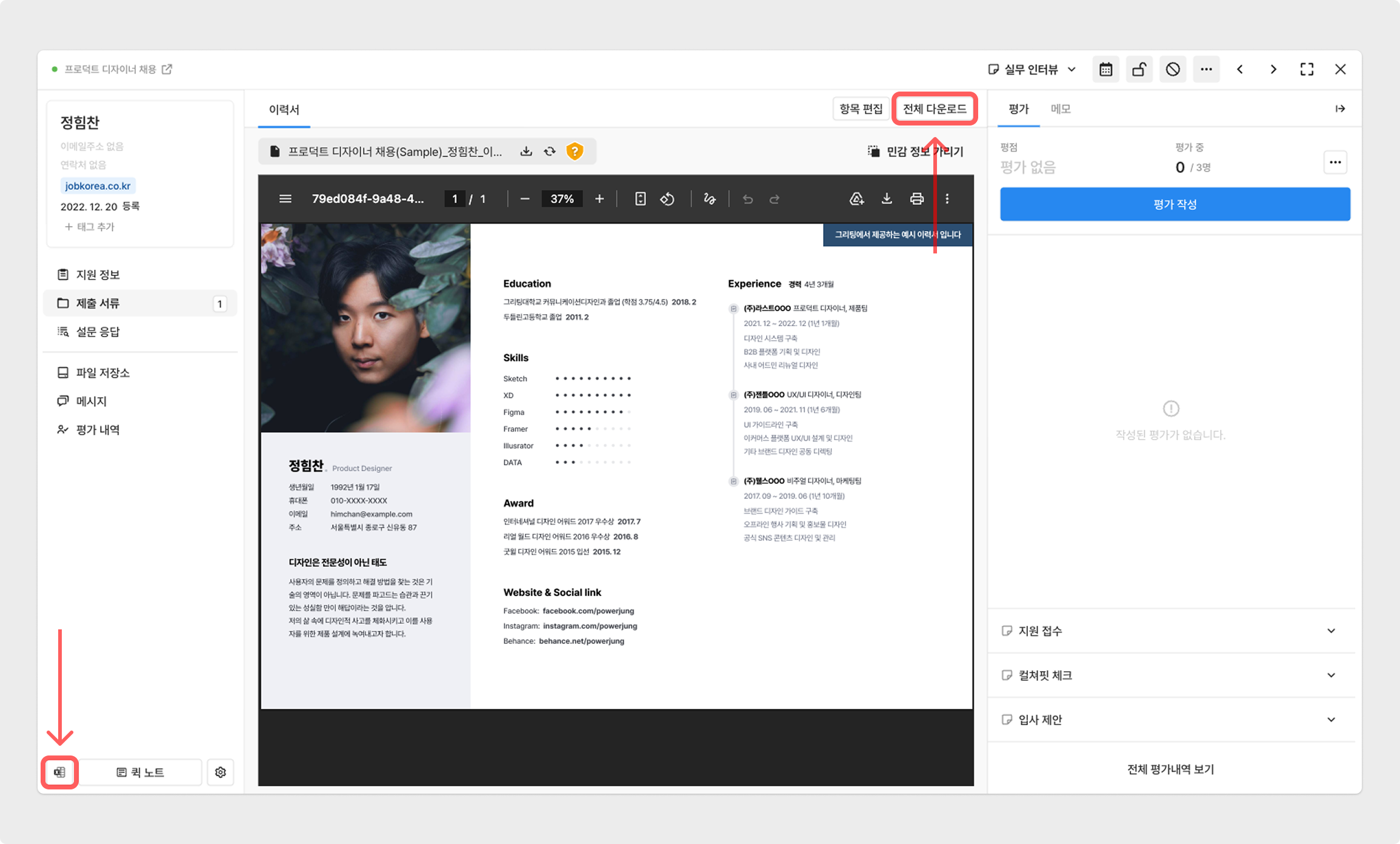Download the PDF from the viewer toolbar
The width and height of the screenshot is (1400, 844).
tap(887, 199)
